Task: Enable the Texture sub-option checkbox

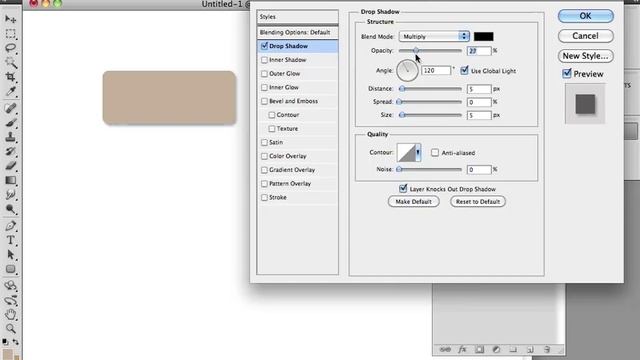Action: click(272, 129)
